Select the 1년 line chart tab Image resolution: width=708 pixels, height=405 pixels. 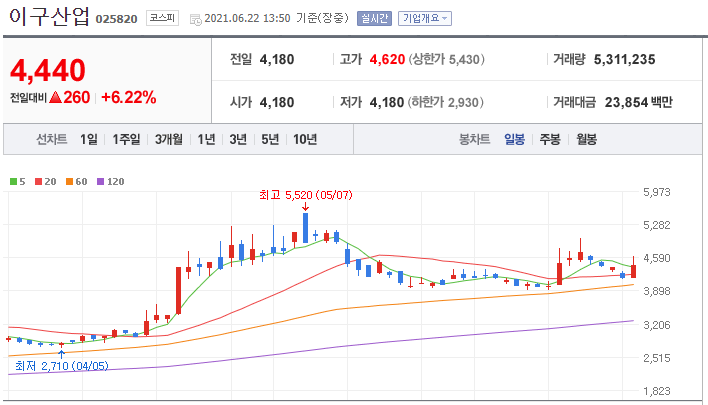pos(206,139)
